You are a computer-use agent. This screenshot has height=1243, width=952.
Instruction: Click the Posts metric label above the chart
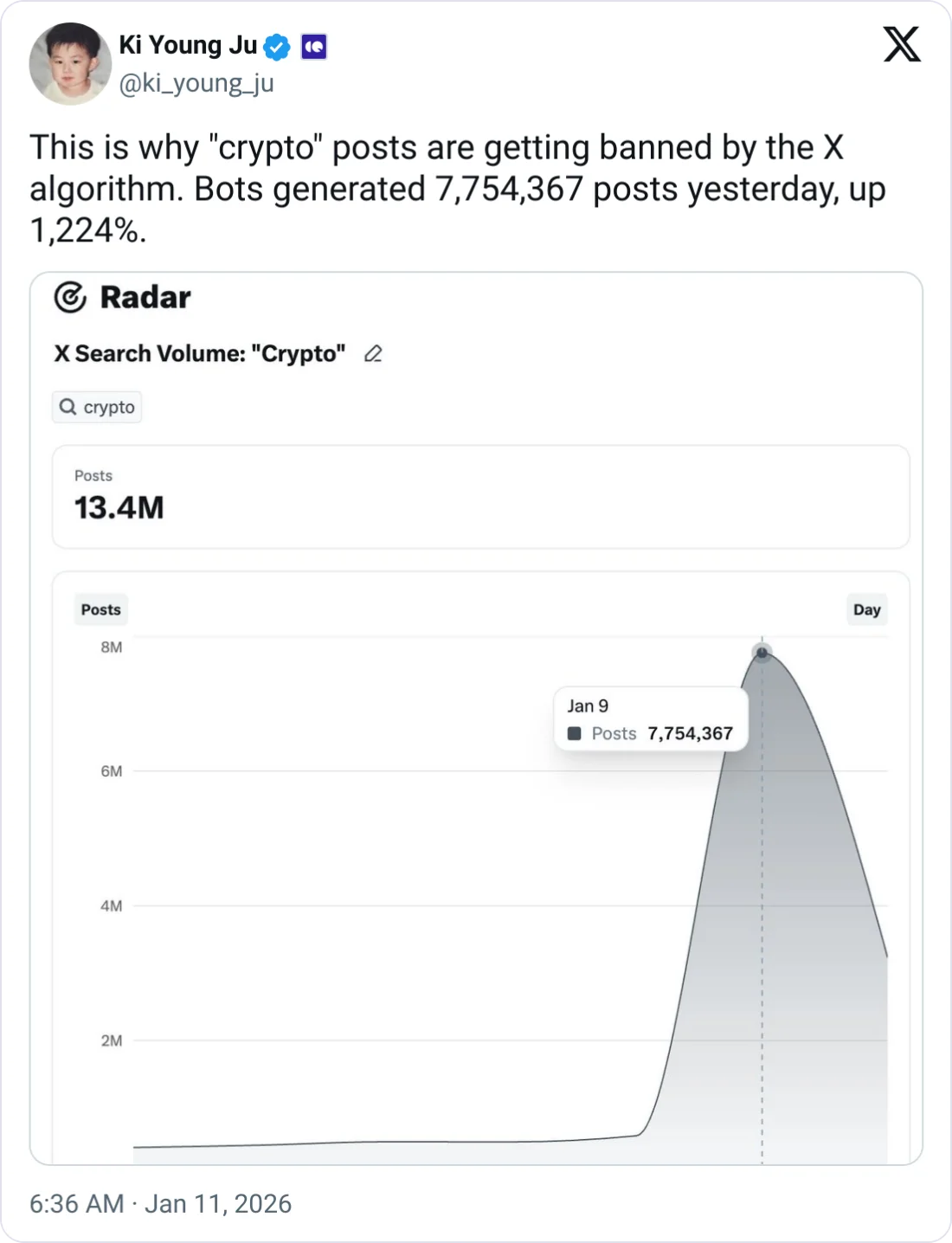click(x=100, y=609)
